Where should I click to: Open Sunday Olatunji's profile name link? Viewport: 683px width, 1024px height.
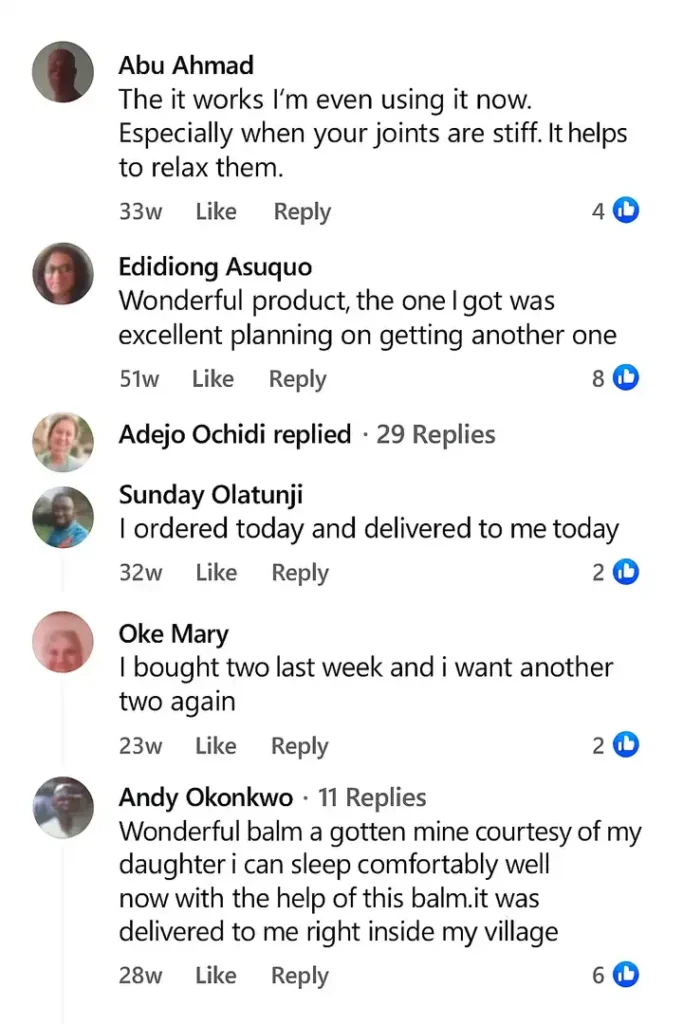pos(211,495)
